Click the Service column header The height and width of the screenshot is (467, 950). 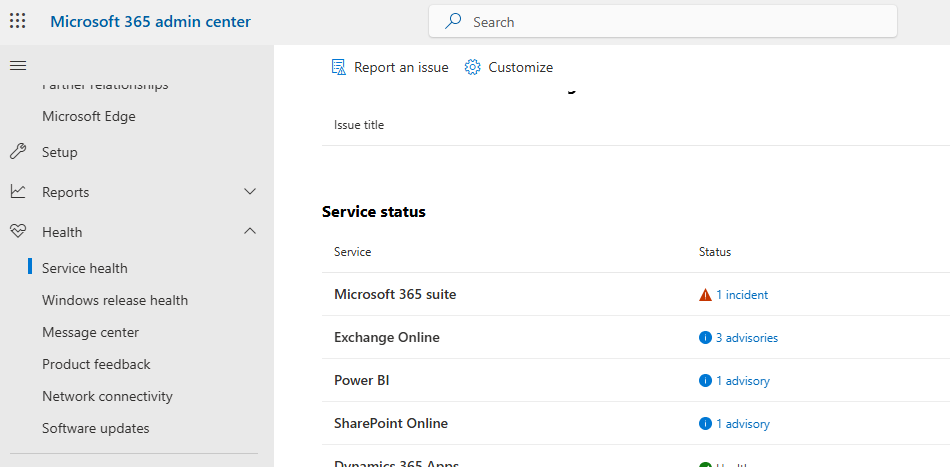click(353, 252)
